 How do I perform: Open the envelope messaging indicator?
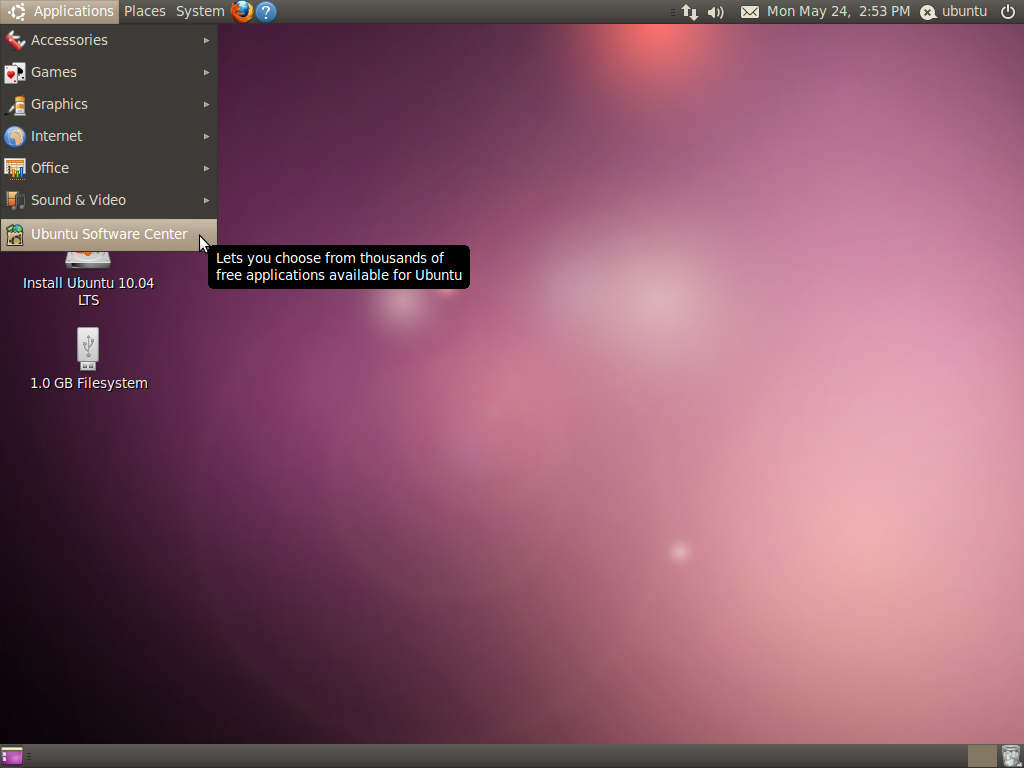pyautogui.click(x=750, y=12)
